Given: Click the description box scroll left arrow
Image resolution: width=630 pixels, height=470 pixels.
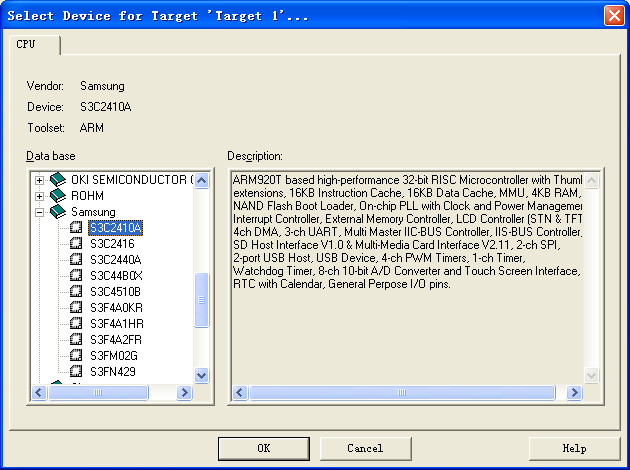Looking at the screenshot, I should point(240,392).
